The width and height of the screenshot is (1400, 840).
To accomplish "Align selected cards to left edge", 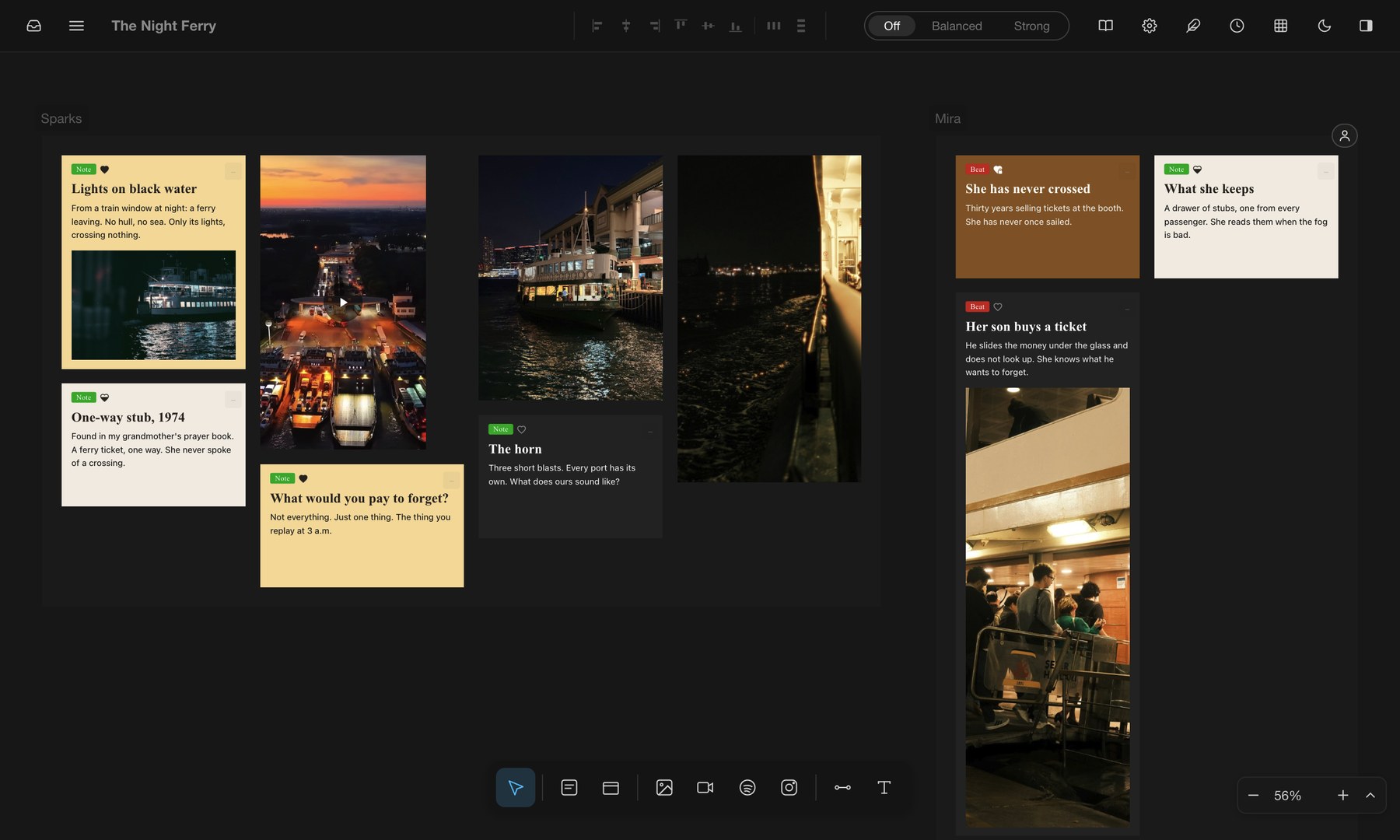I will (597, 26).
